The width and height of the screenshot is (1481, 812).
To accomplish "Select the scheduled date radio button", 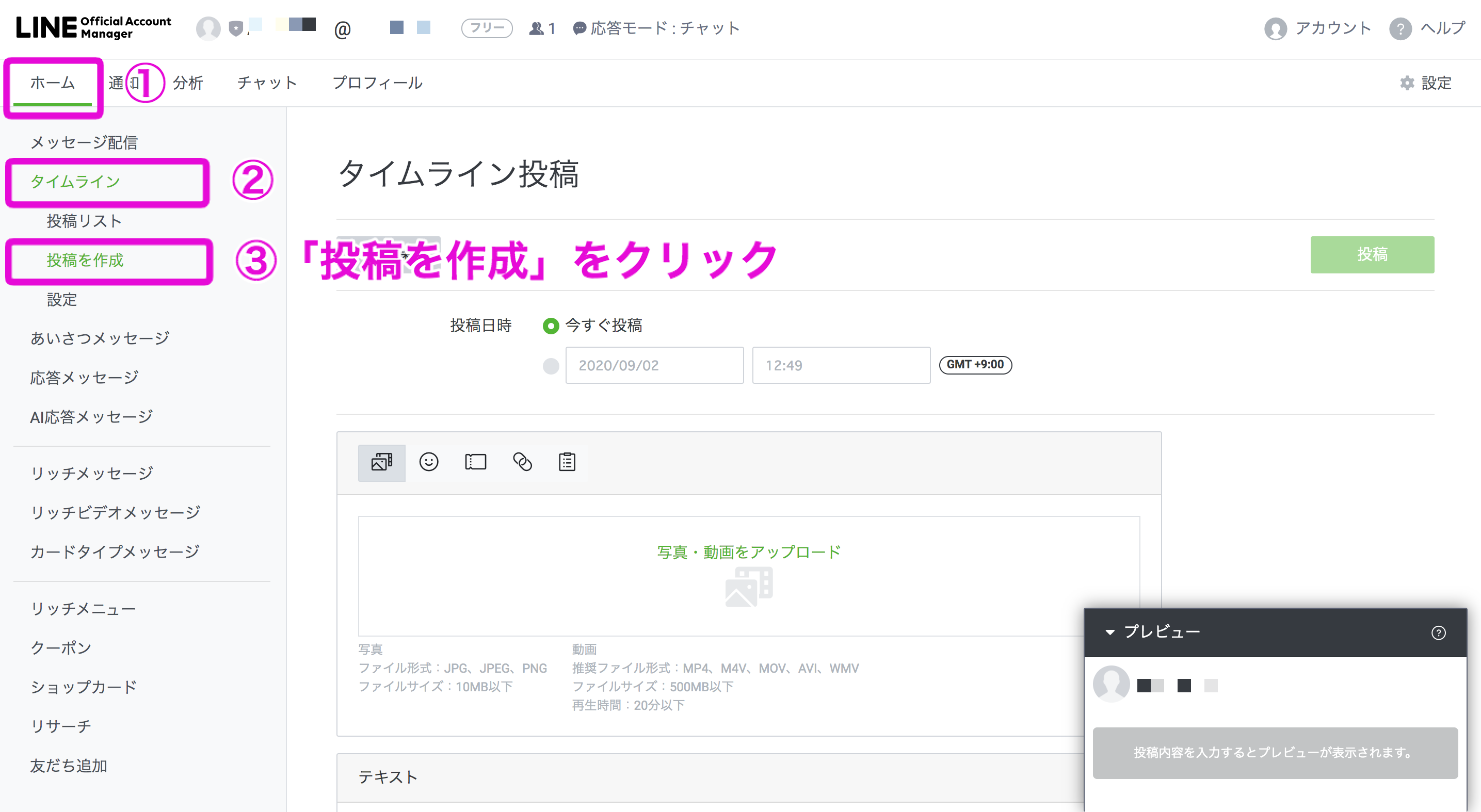I will click(551, 366).
